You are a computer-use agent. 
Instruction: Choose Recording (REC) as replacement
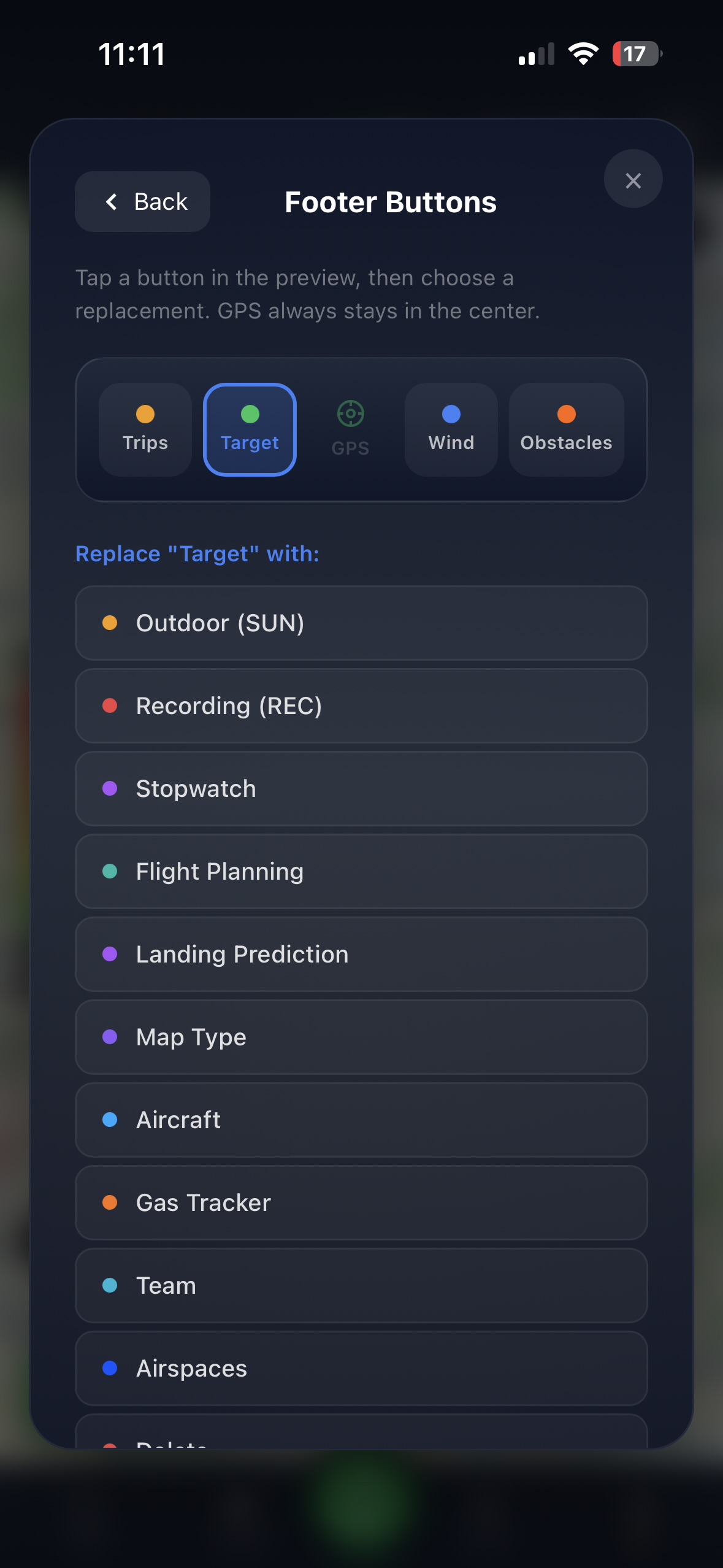click(x=361, y=705)
